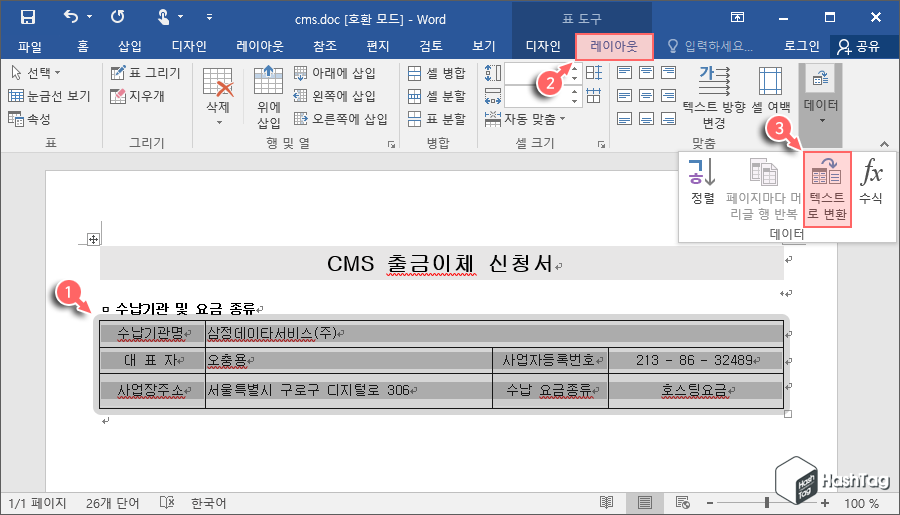The height and width of the screenshot is (515, 900).
Task: Open table tools 디자인 tab
Action: [543, 46]
